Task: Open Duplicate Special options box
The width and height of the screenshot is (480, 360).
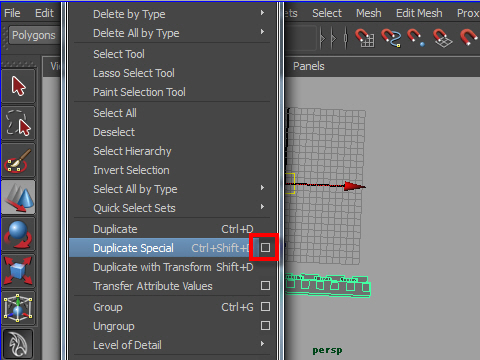Action: pos(265,248)
